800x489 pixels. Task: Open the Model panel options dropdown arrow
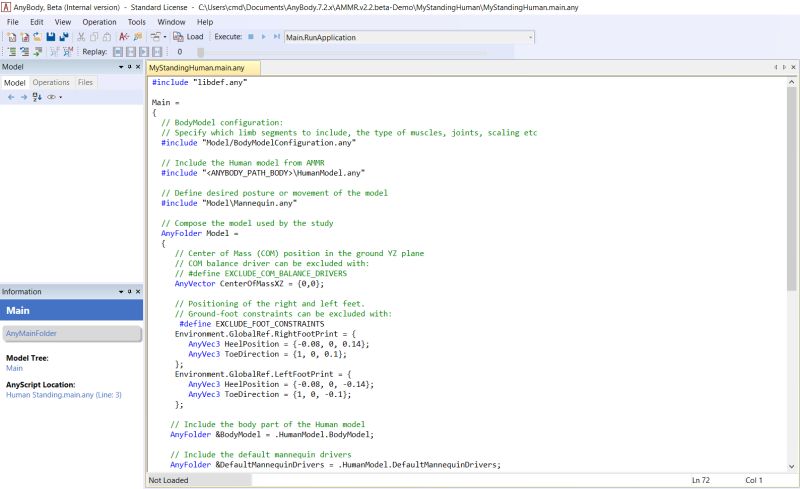(x=121, y=67)
